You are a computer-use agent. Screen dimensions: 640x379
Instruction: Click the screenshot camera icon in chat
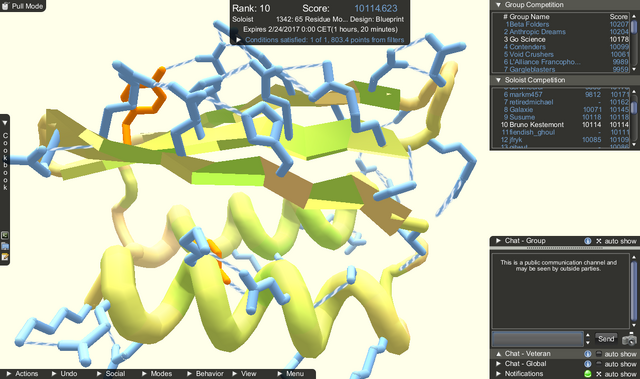629,339
